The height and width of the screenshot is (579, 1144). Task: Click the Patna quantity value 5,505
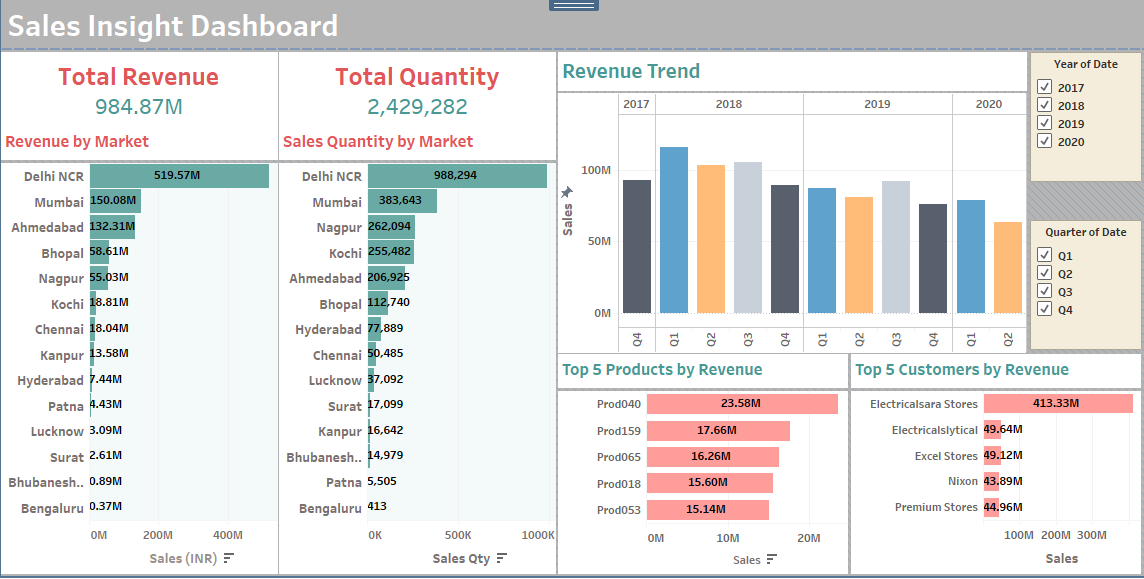382,481
